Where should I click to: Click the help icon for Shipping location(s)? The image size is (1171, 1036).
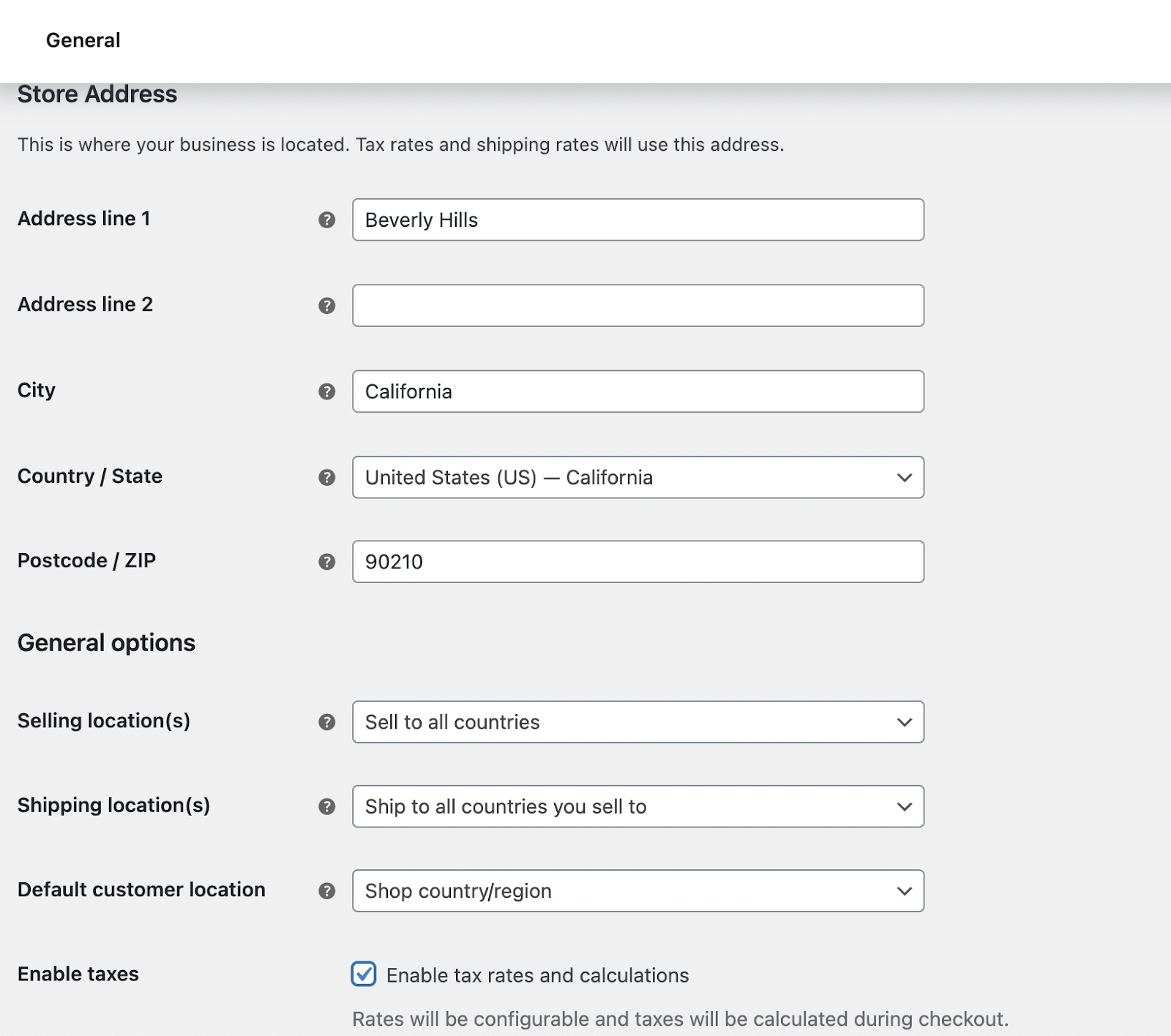(x=327, y=807)
